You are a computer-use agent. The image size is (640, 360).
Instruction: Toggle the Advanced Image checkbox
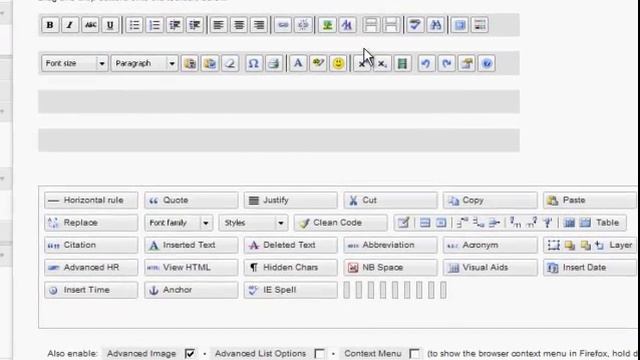[x=190, y=353]
